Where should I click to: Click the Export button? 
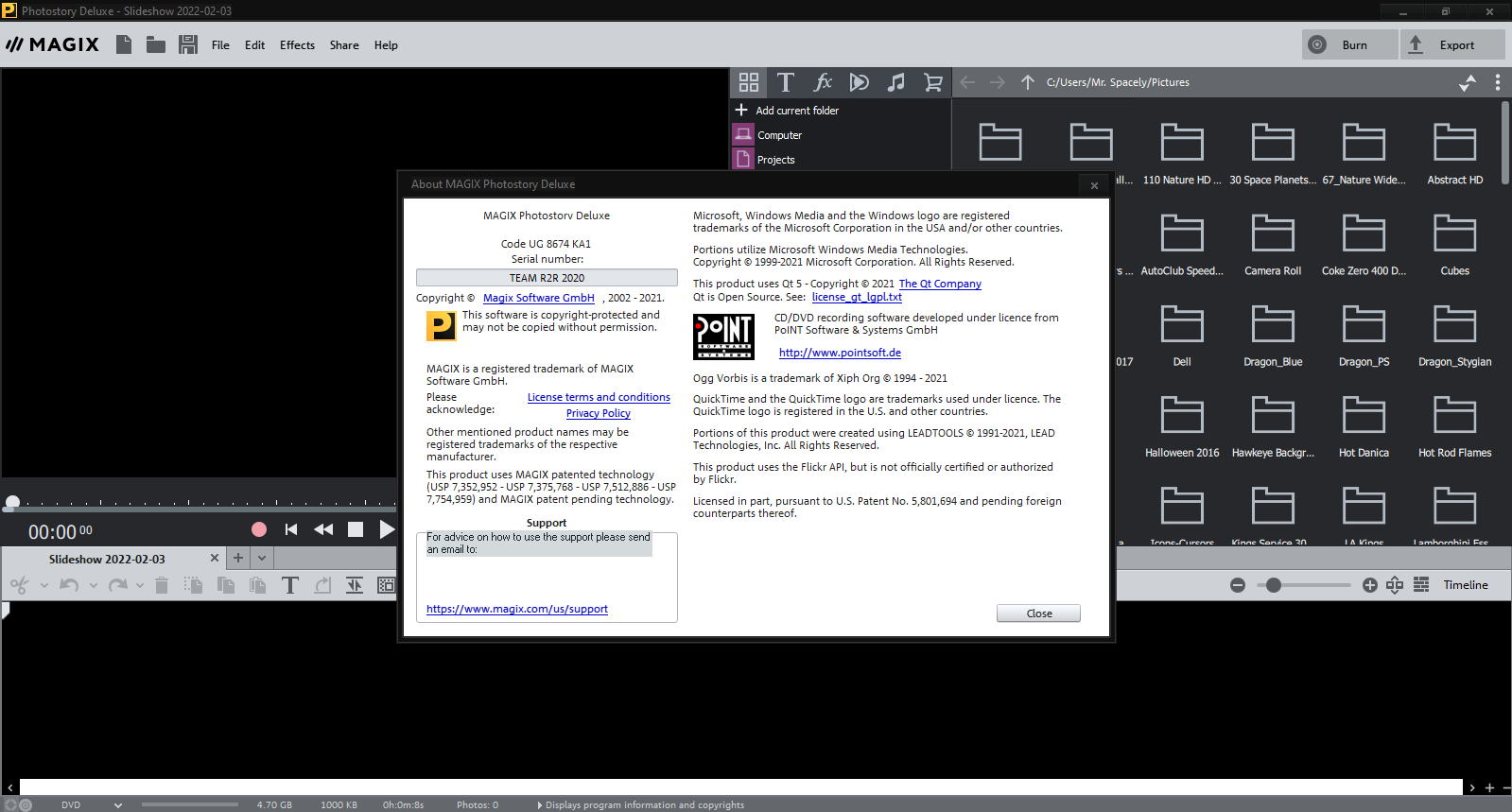pyautogui.click(x=1451, y=44)
